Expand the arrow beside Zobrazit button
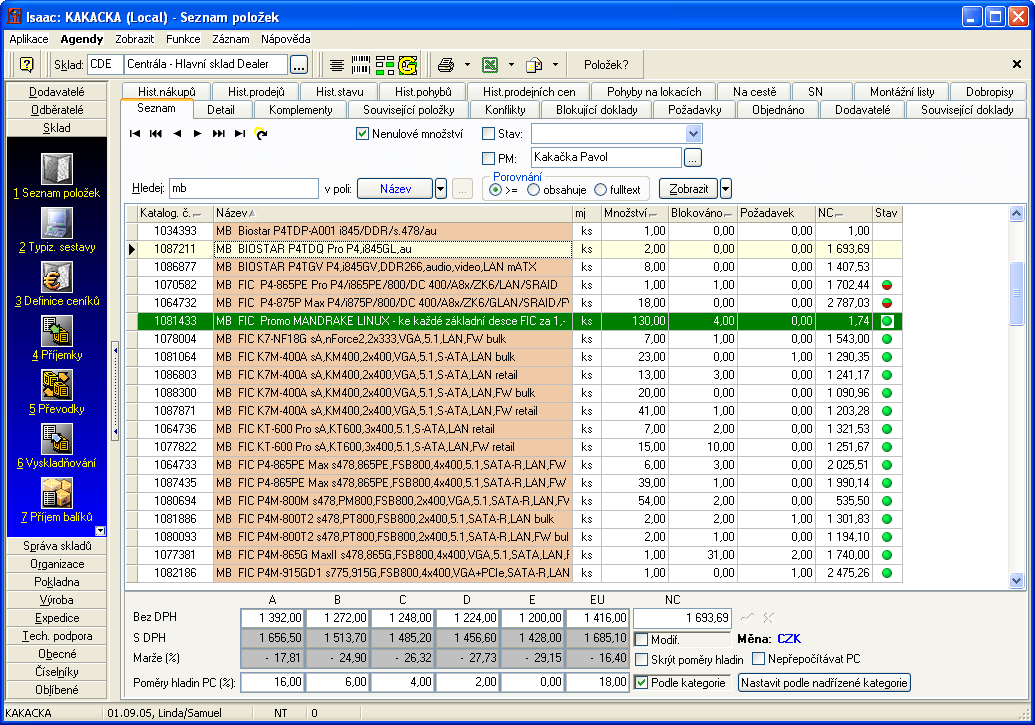The height and width of the screenshot is (725, 1035). click(726, 188)
